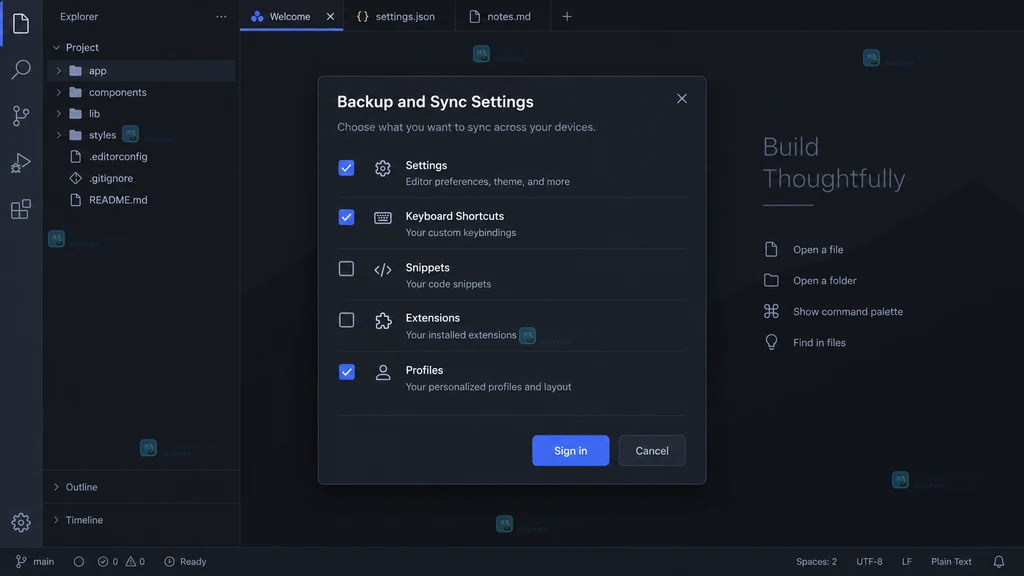The height and width of the screenshot is (576, 1024).
Task: Expand the app folder
Action: point(59,71)
